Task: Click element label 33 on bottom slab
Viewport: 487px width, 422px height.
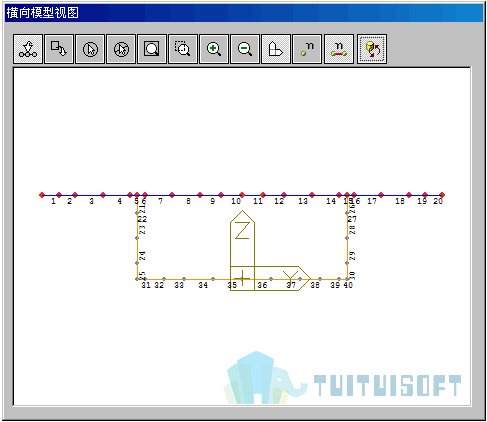Action: (x=179, y=285)
